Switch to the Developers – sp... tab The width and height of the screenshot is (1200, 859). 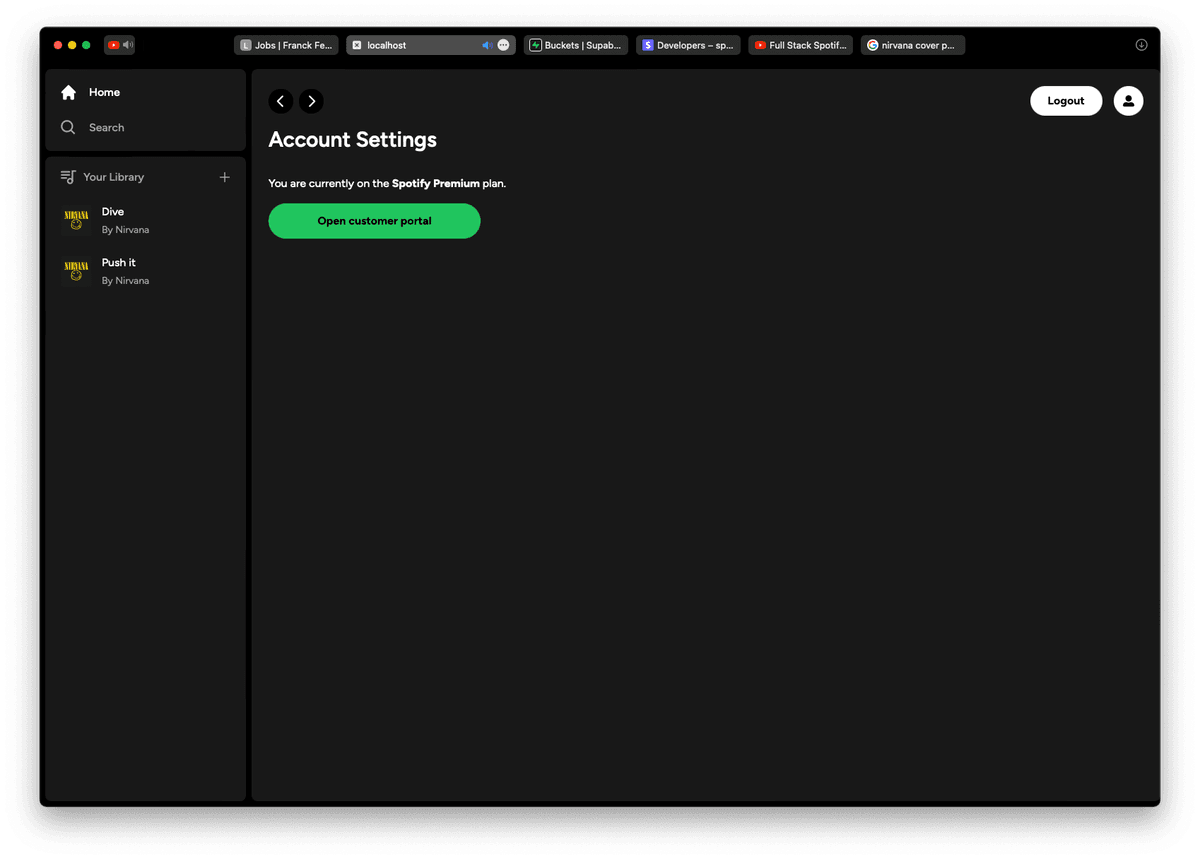tap(688, 45)
